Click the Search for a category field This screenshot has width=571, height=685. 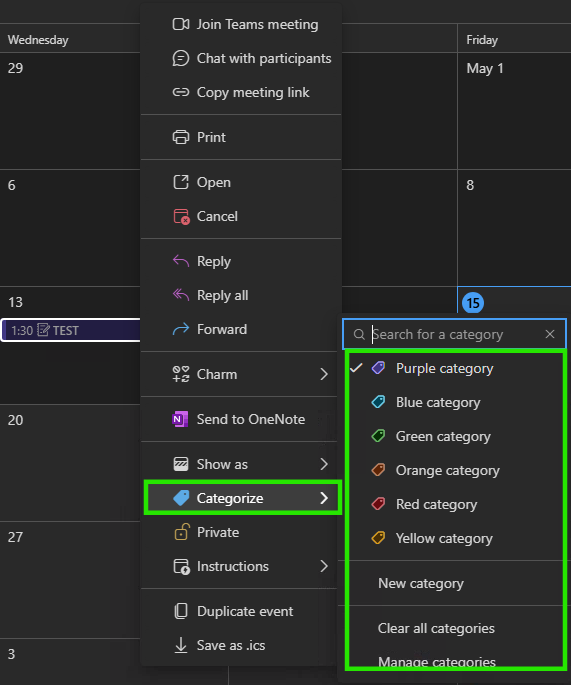point(454,334)
